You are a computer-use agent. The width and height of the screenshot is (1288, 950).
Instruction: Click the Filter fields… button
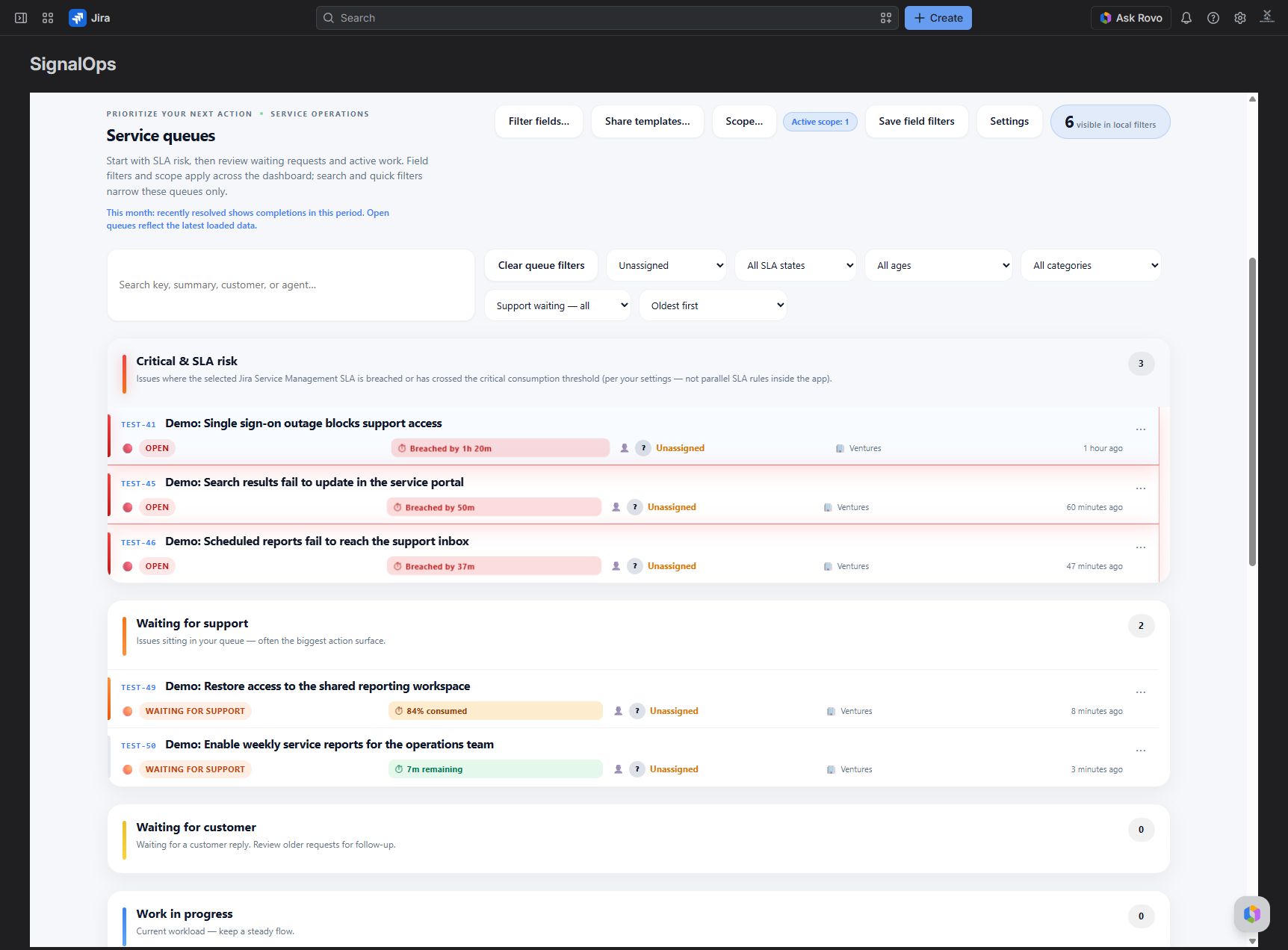point(539,121)
